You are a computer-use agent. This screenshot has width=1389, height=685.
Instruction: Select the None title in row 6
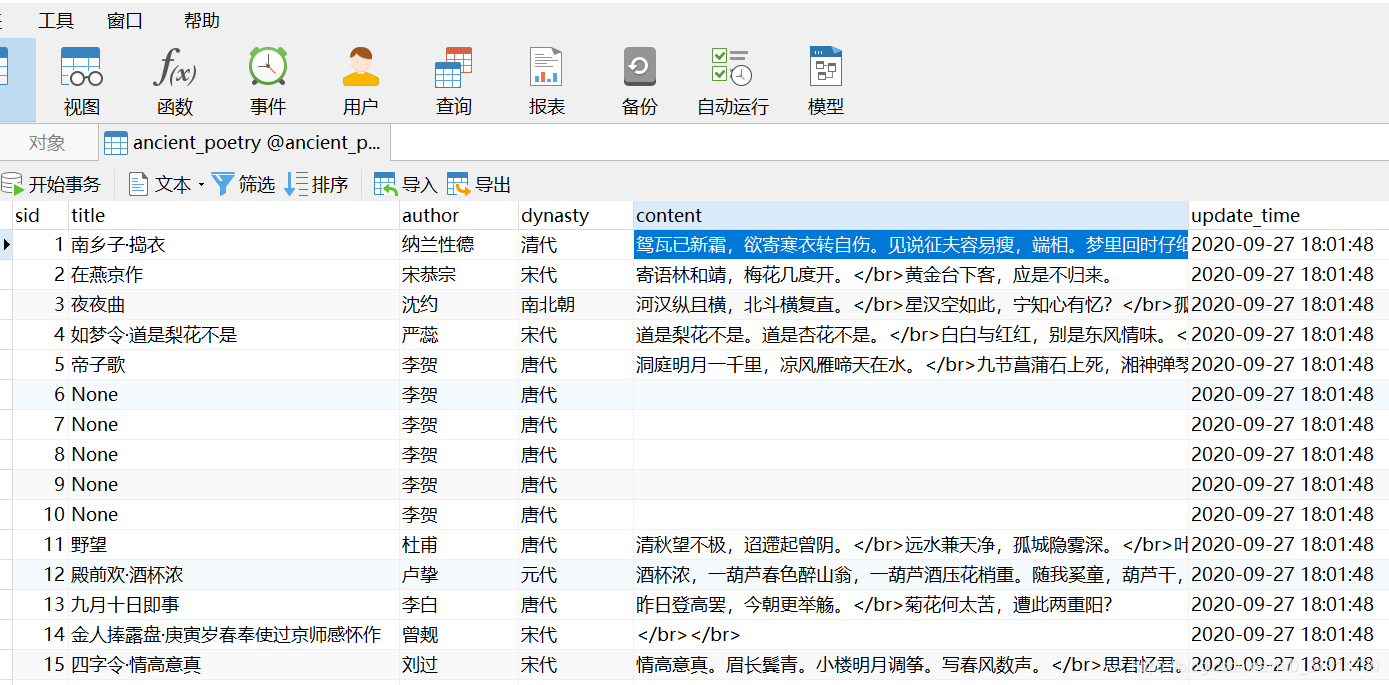tap(234, 395)
